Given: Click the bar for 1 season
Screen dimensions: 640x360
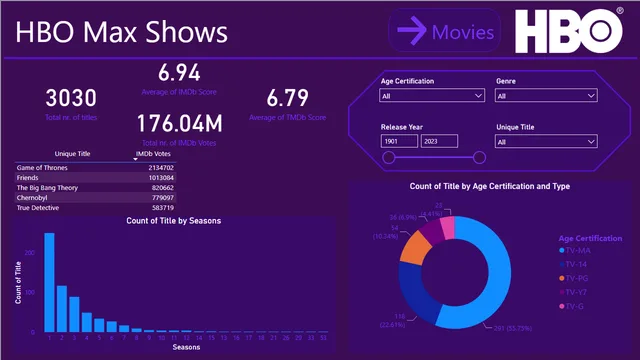Looking at the screenshot, I should pos(49,282).
